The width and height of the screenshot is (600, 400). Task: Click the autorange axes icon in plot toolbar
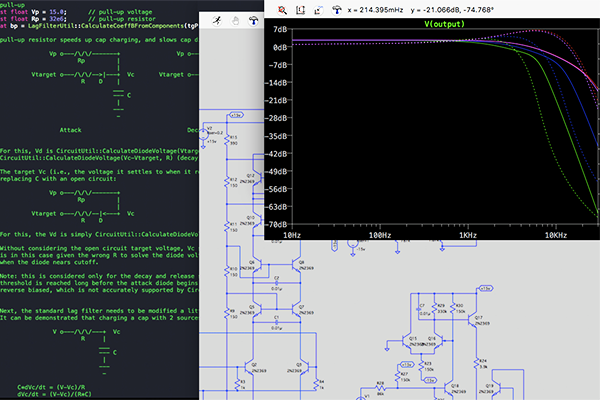[x=318, y=10]
